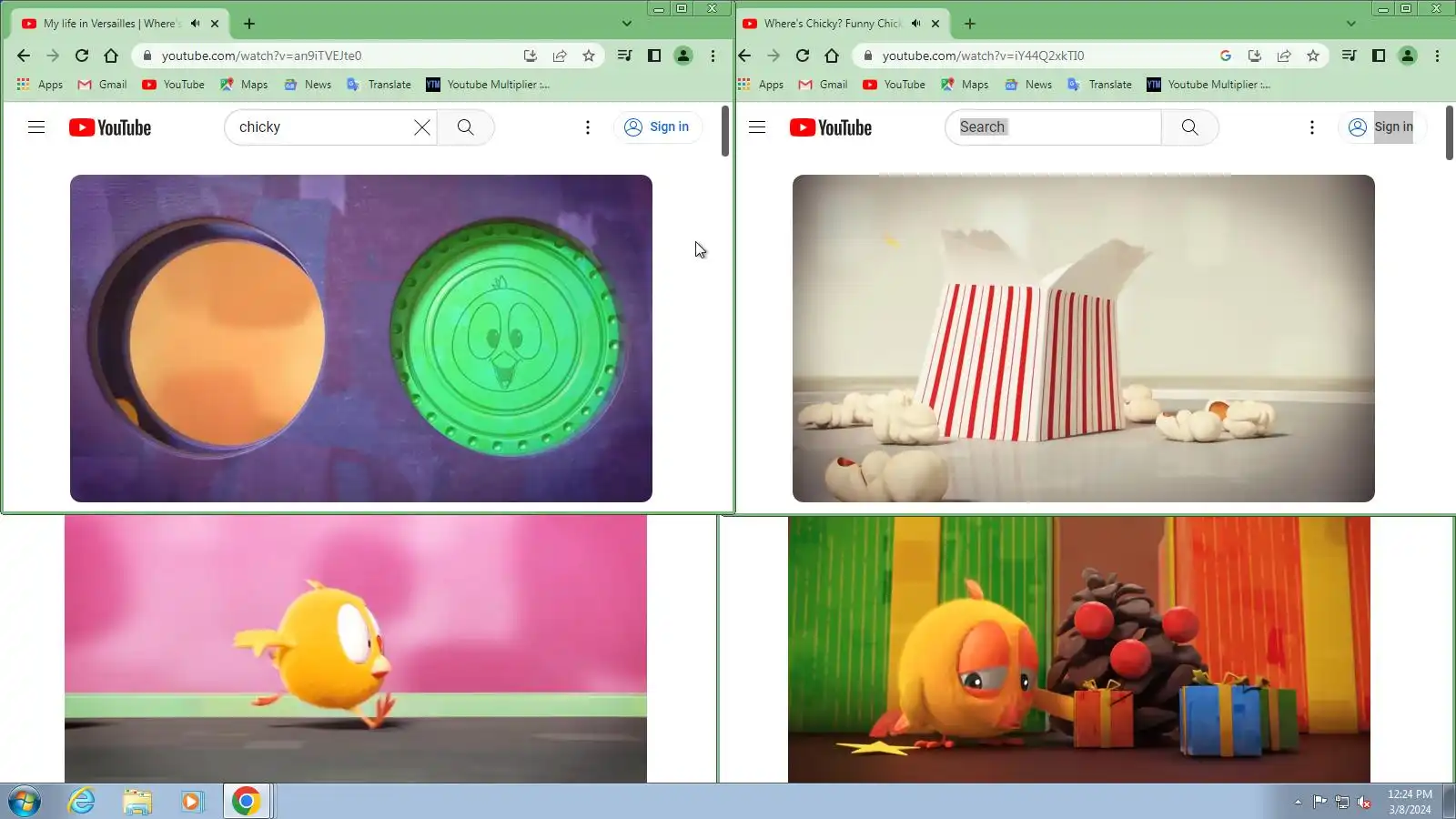
Task: Open YouTube bookmark in the Where's Chicky window
Action: coord(894,85)
